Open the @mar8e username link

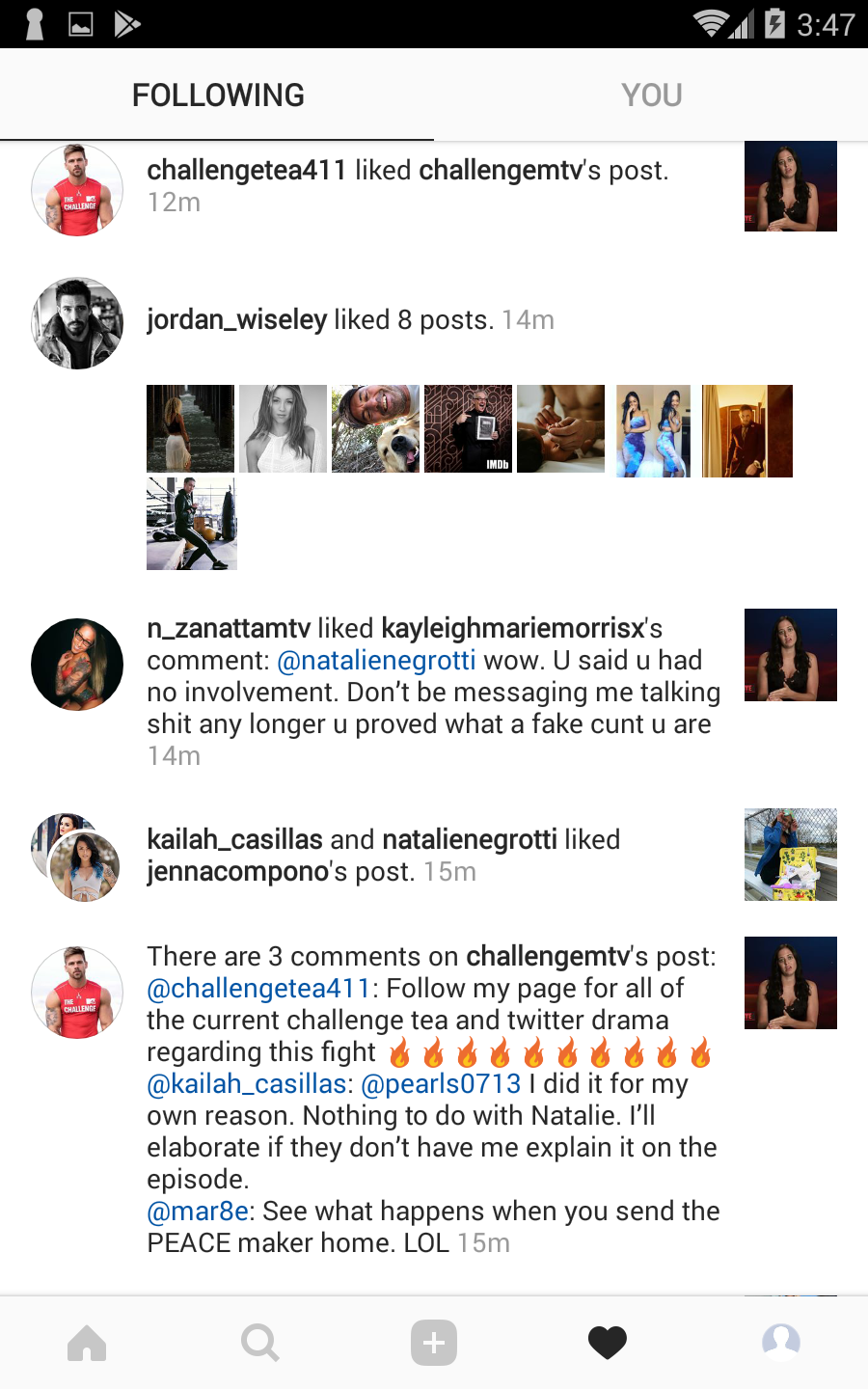tap(198, 1212)
